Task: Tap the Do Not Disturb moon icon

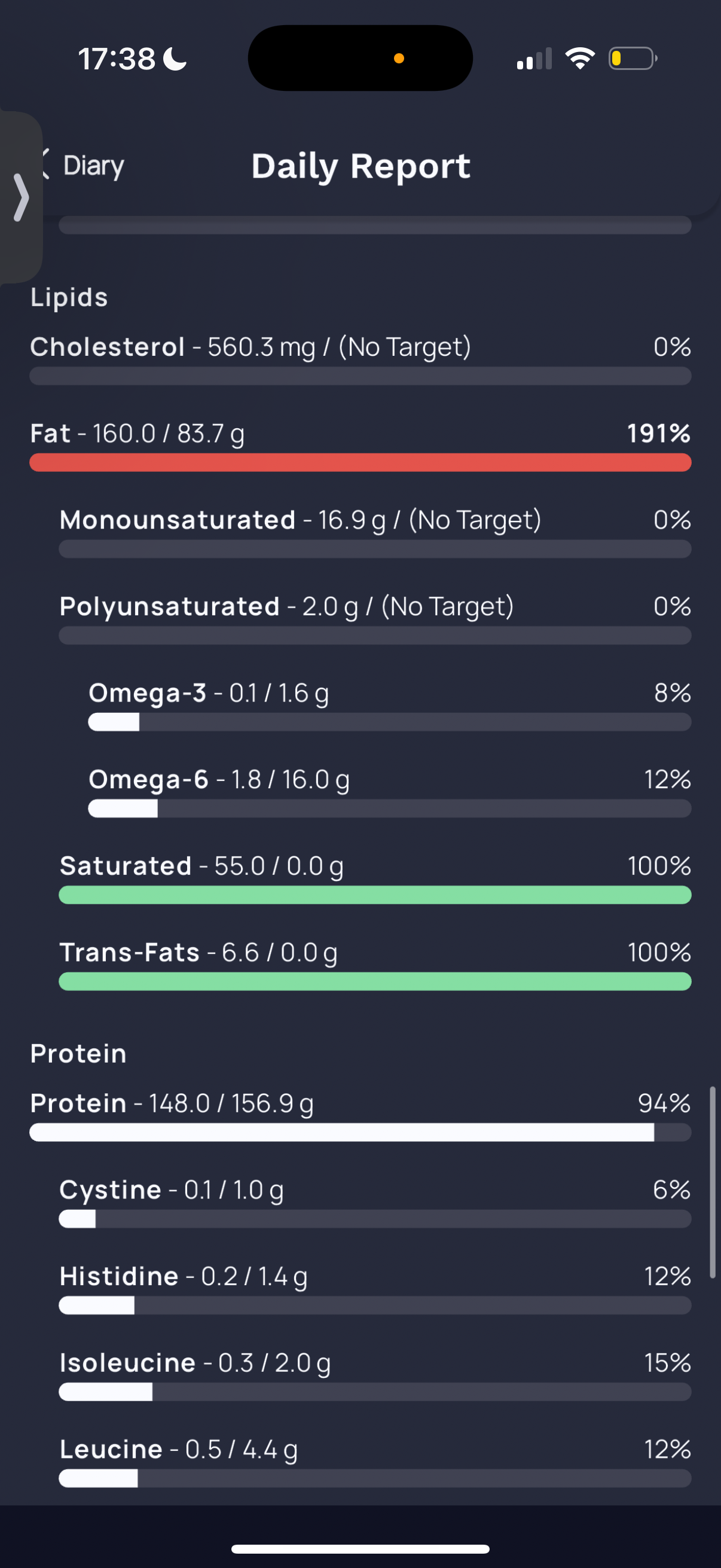Action: tap(176, 59)
